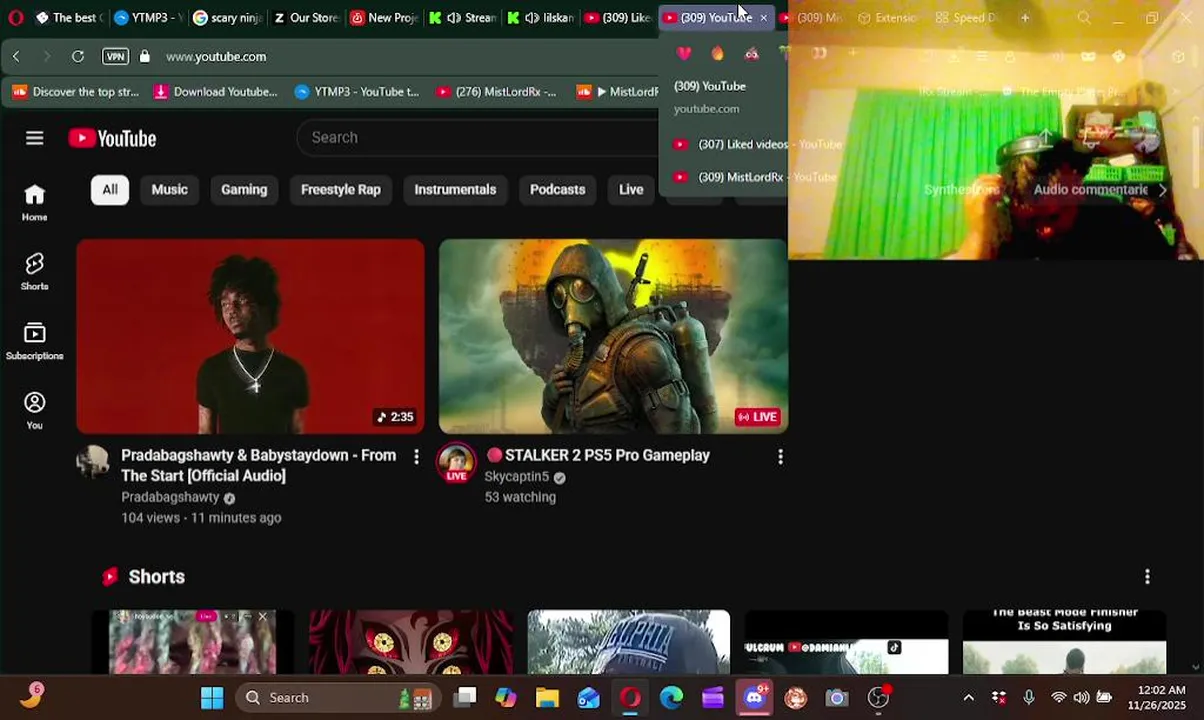Open the You section in sidebar
This screenshot has height=720, width=1204.
pos(35,411)
